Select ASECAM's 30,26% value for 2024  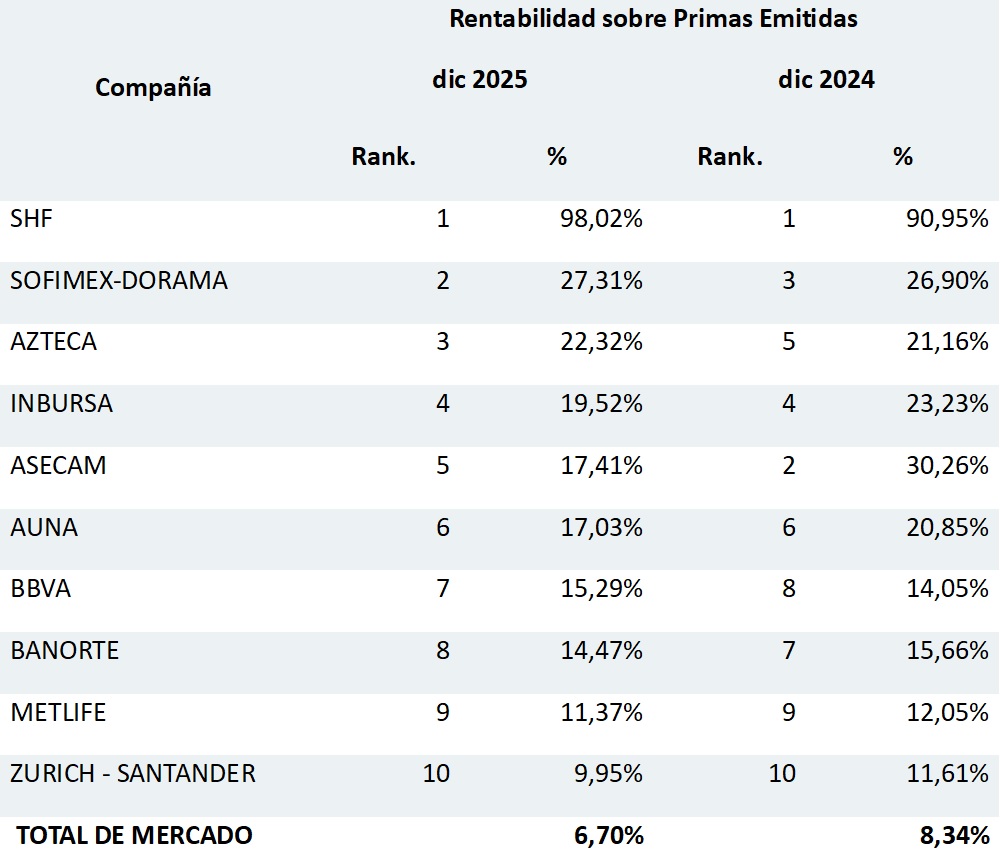click(947, 466)
